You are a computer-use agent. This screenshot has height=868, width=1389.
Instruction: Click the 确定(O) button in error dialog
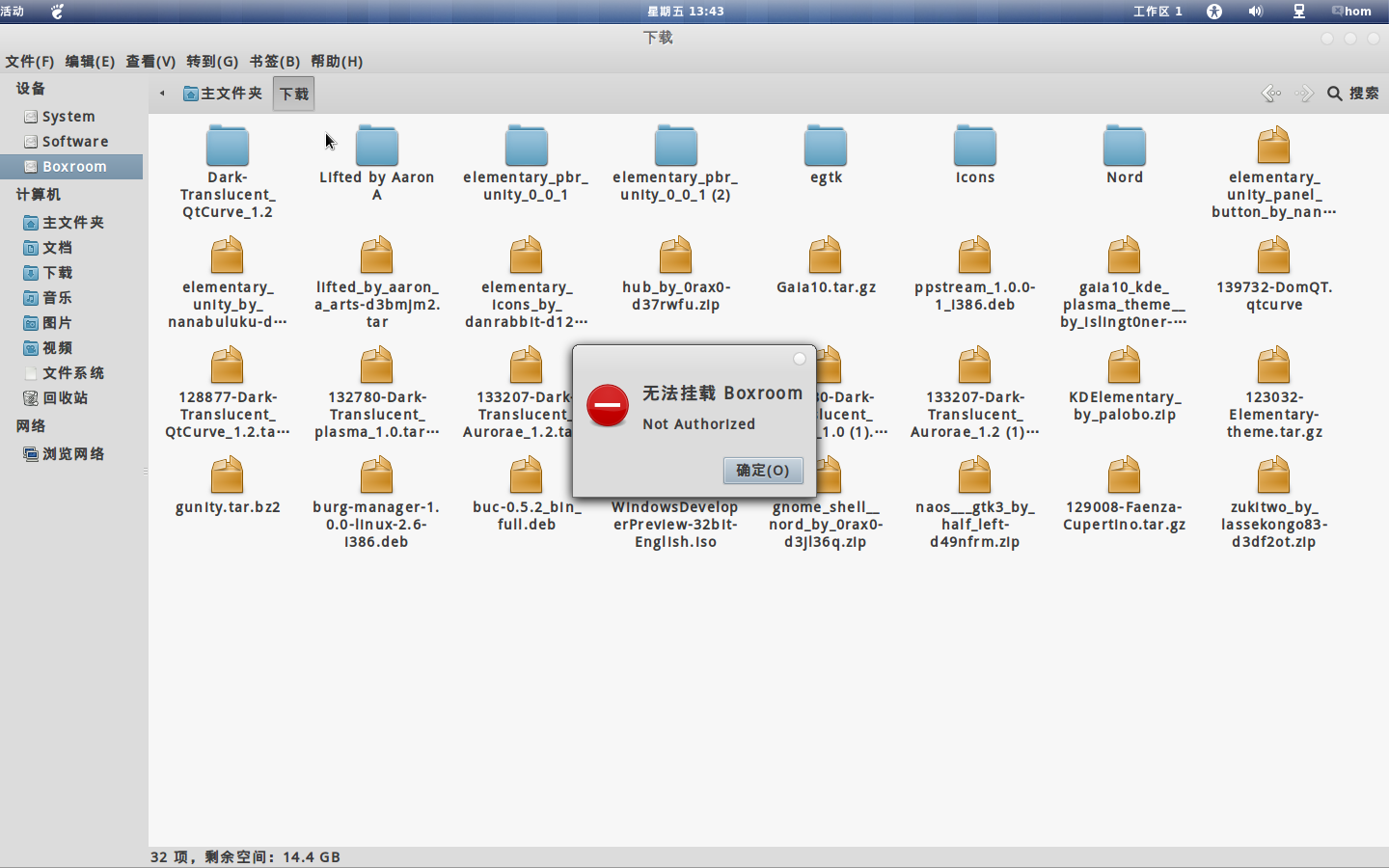[x=762, y=470]
